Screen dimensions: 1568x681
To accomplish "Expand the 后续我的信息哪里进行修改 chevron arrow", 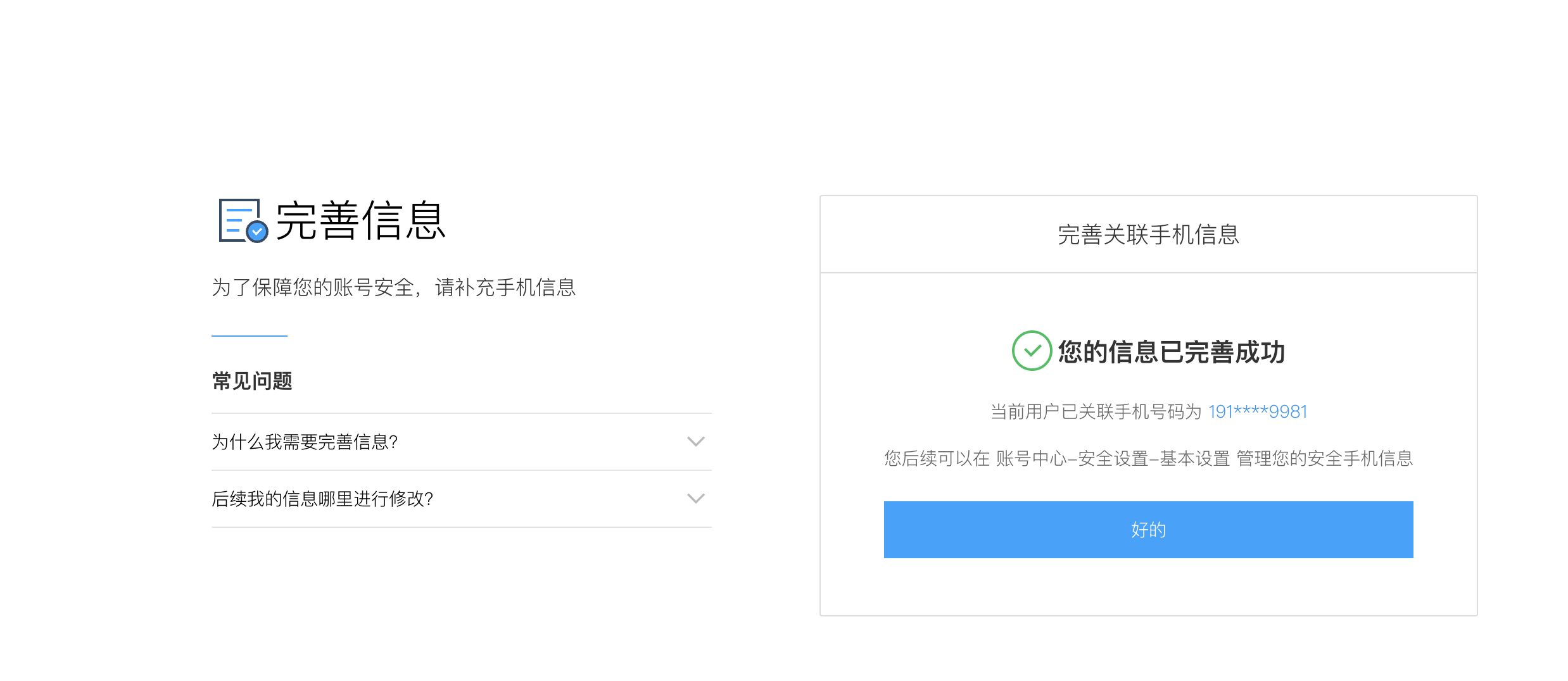I will 696,499.
